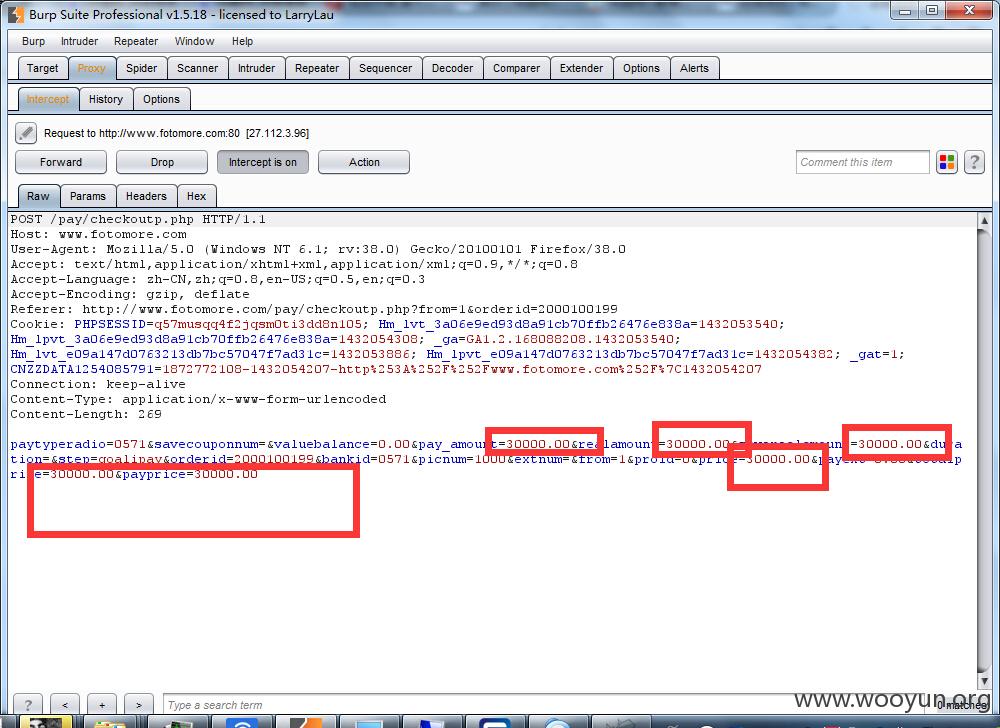Switch to the Sequencer tab
This screenshot has width=1000, height=728.
[x=385, y=68]
